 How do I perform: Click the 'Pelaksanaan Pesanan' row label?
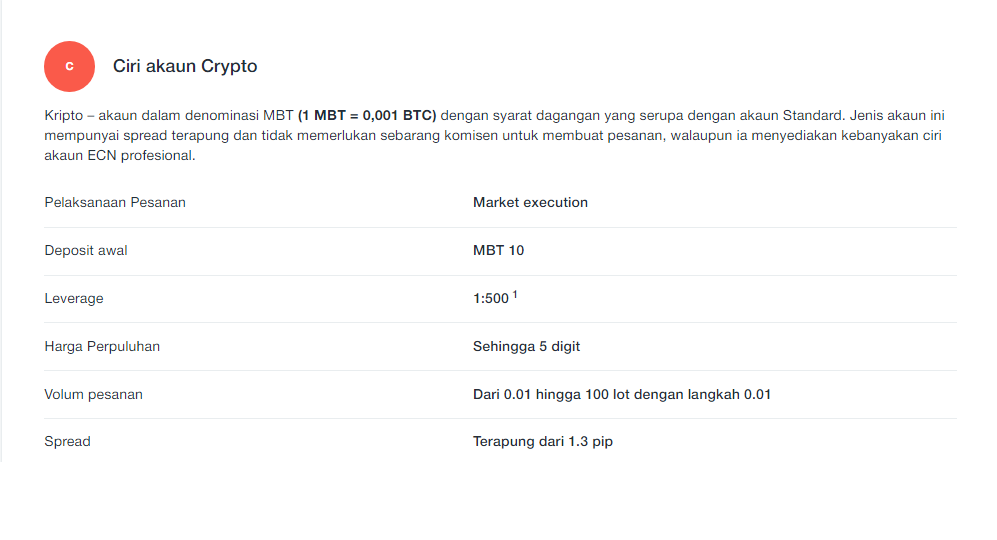click(115, 202)
